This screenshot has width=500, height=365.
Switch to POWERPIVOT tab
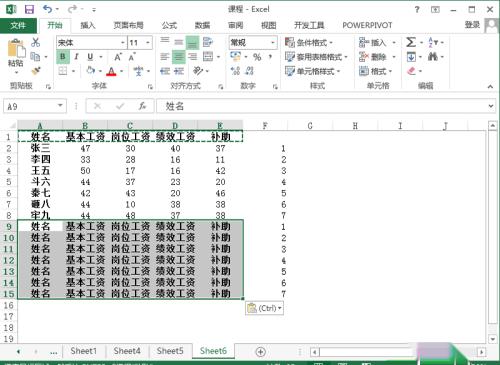click(x=367, y=25)
